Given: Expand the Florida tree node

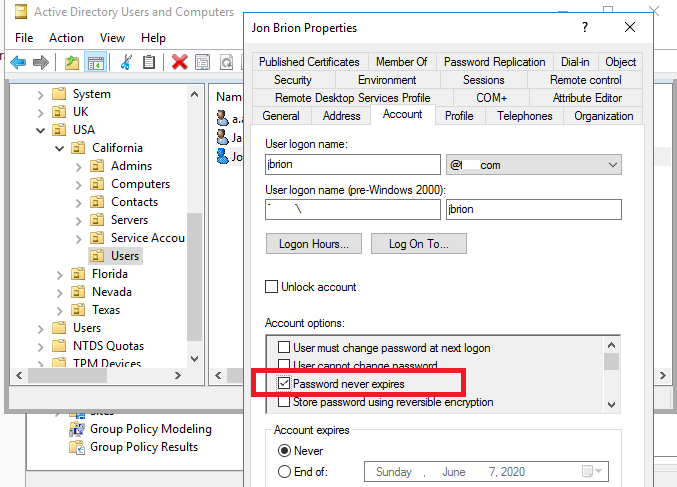Looking at the screenshot, I should pos(60,275).
